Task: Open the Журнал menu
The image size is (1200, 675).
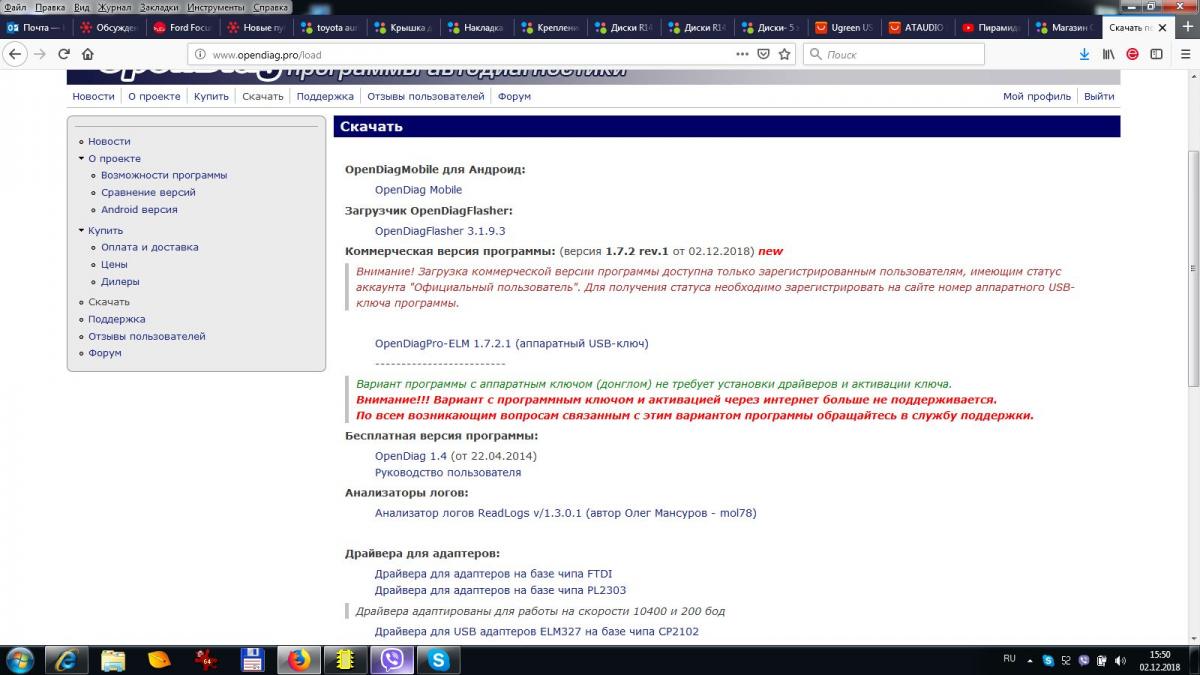Action: (x=114, y=7)
